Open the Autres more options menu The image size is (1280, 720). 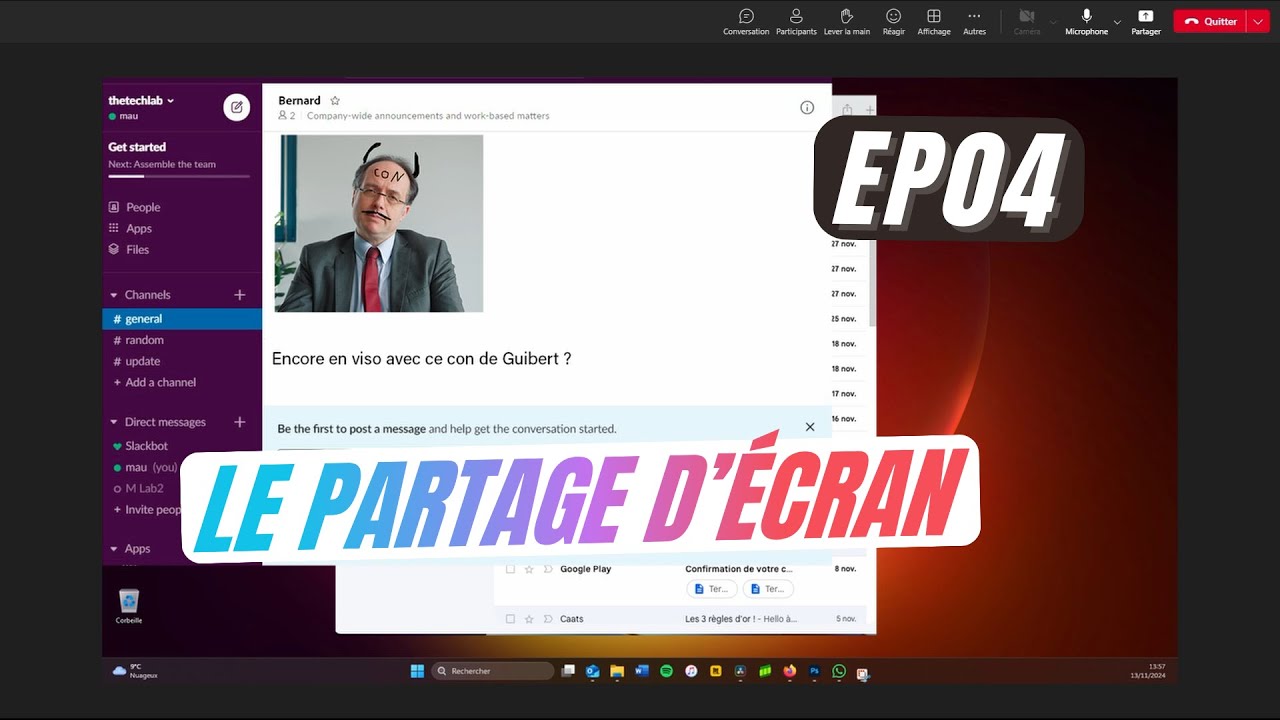click(x=974, y=22)
